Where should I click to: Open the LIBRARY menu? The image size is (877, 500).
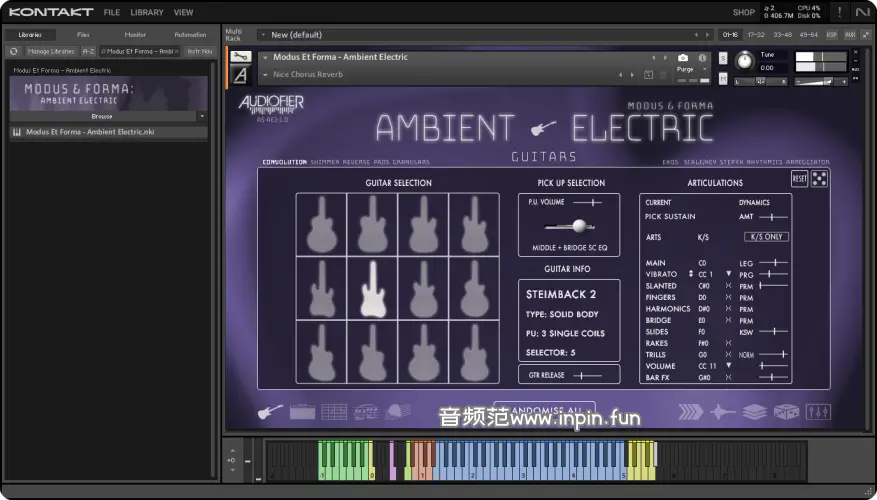click(146, 12)
